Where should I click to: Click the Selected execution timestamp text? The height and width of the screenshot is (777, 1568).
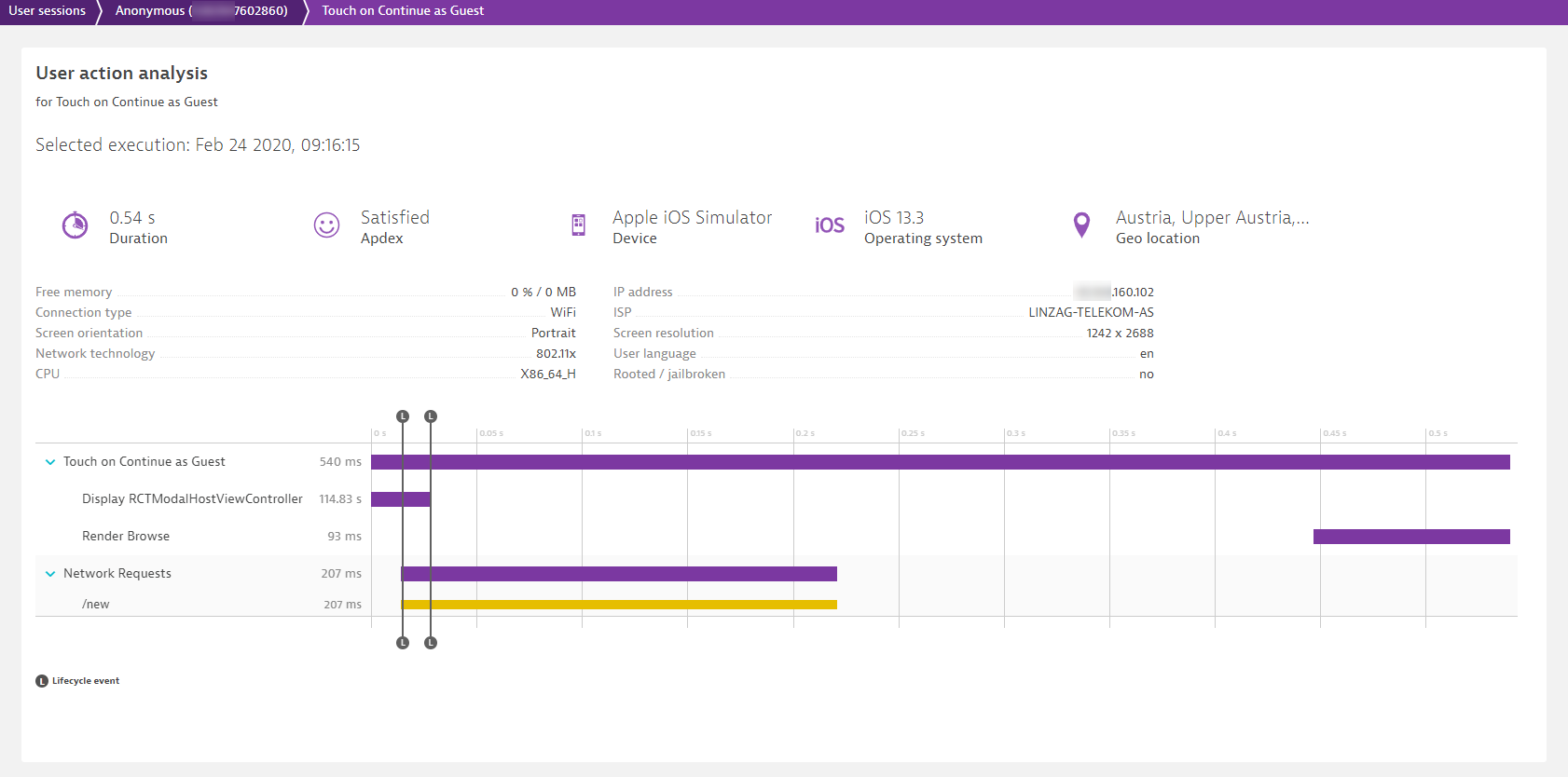click(x=198, y=145)
